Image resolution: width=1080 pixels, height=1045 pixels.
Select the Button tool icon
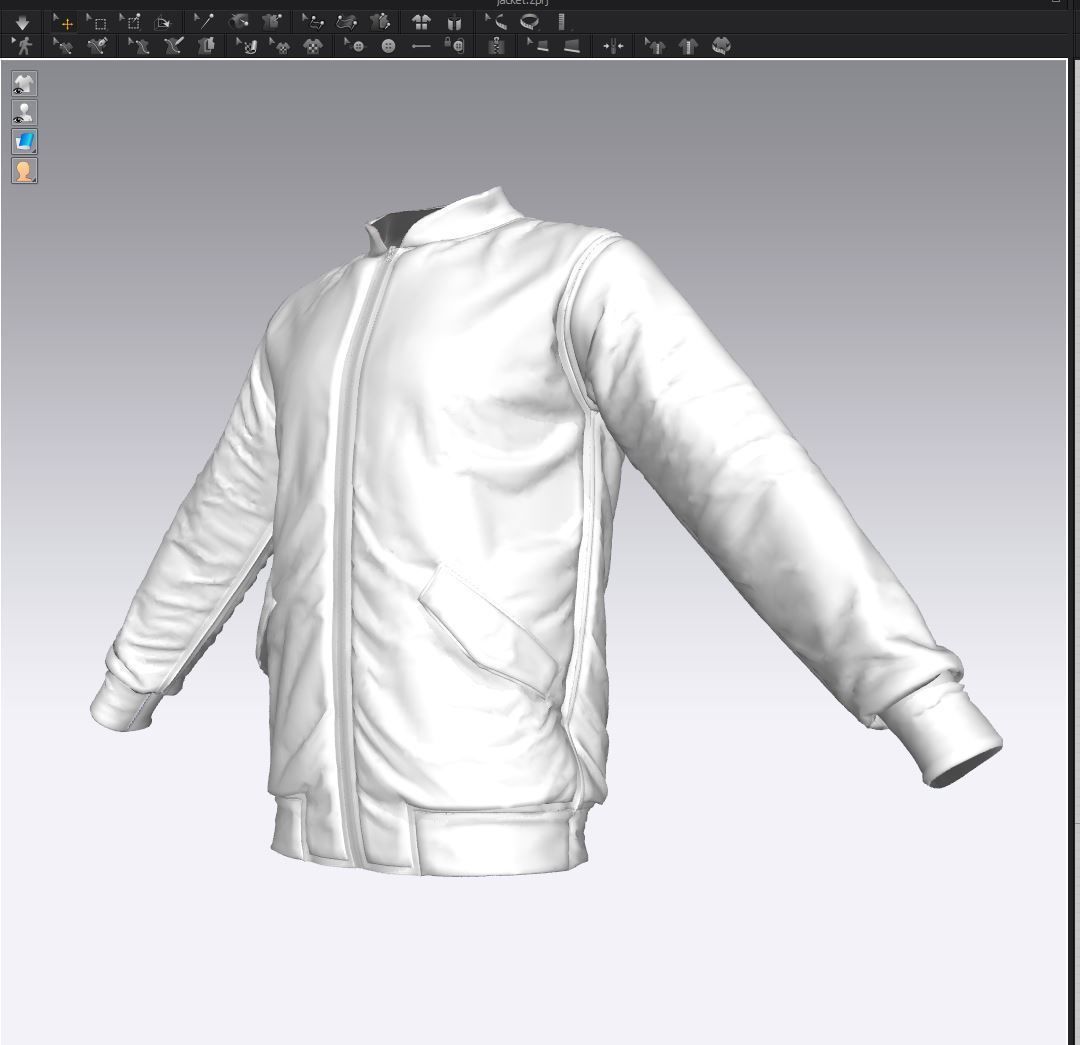click(388, 46)
